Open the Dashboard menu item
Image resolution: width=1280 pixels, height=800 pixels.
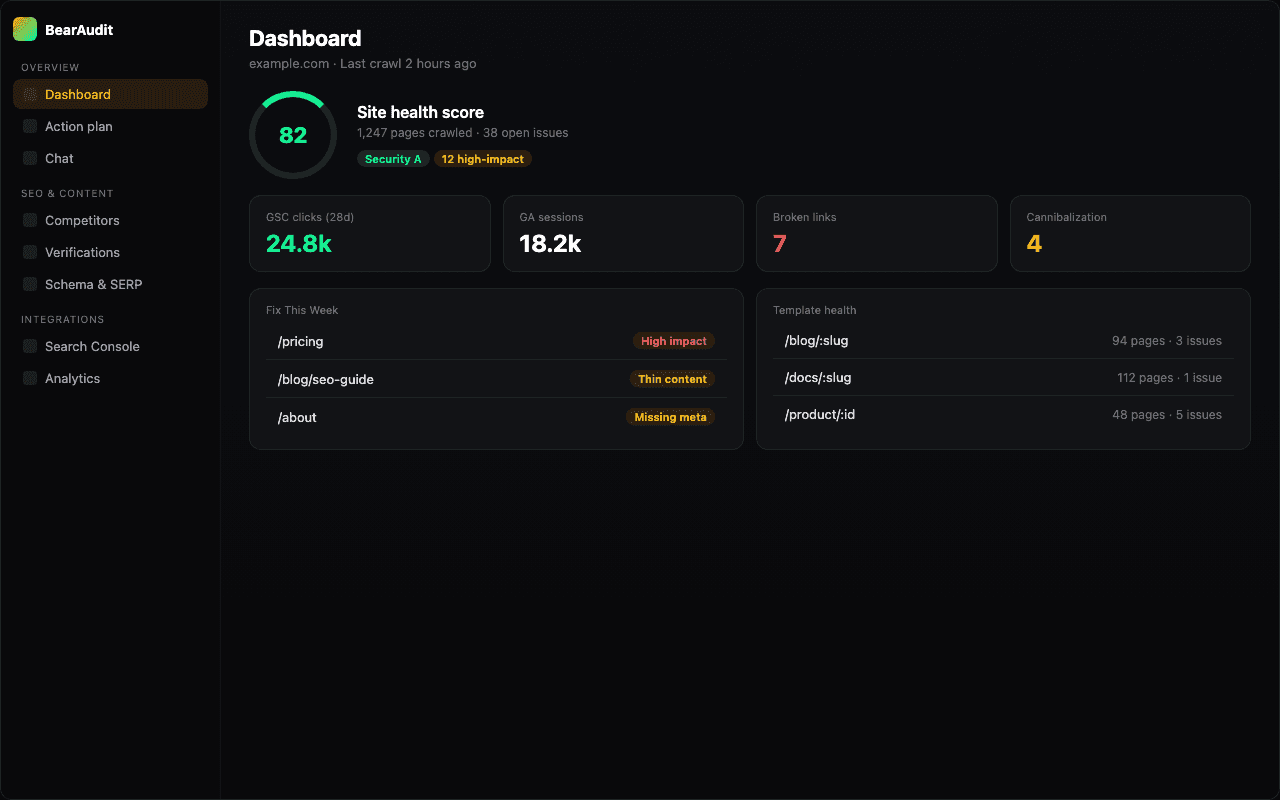(110, 94)
